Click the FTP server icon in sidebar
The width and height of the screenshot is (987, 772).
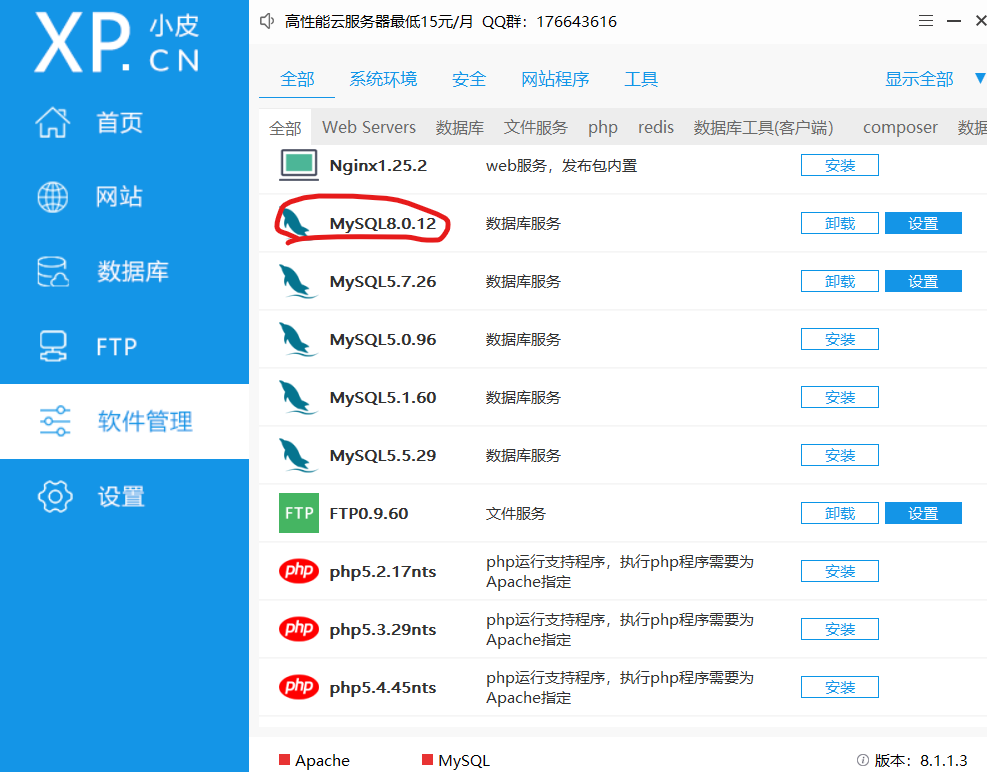coord(53,346)
